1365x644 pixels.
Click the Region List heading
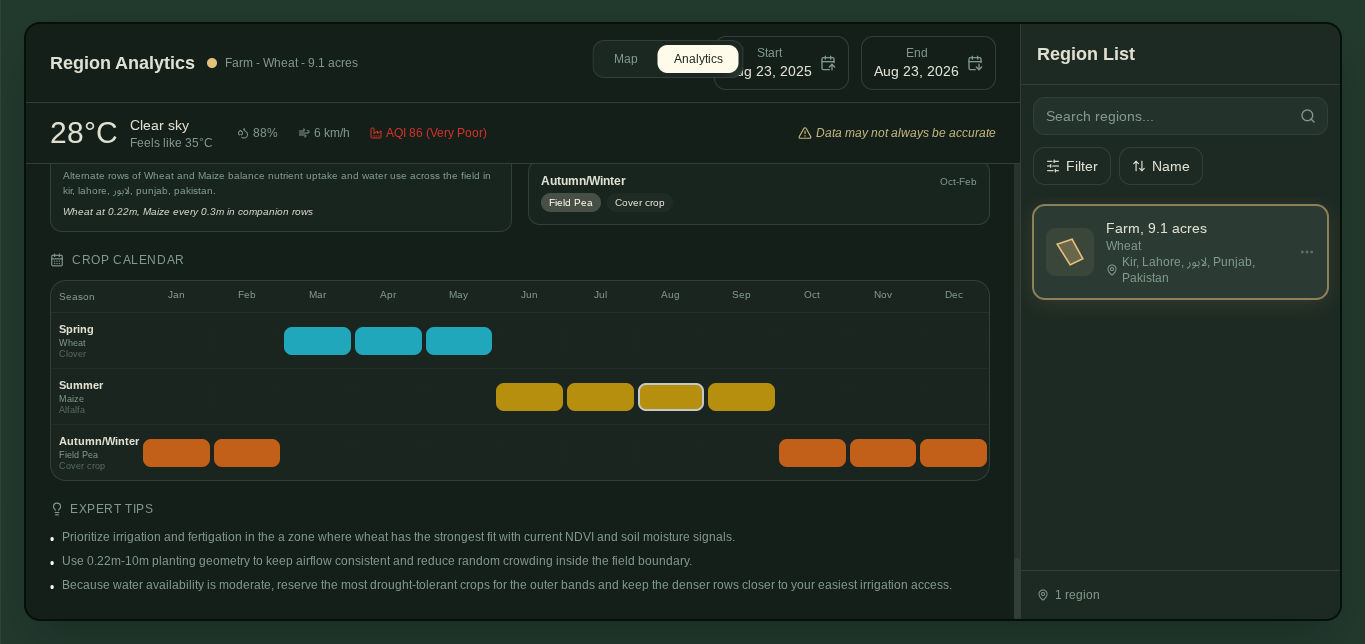click(x=1086, y=54)
